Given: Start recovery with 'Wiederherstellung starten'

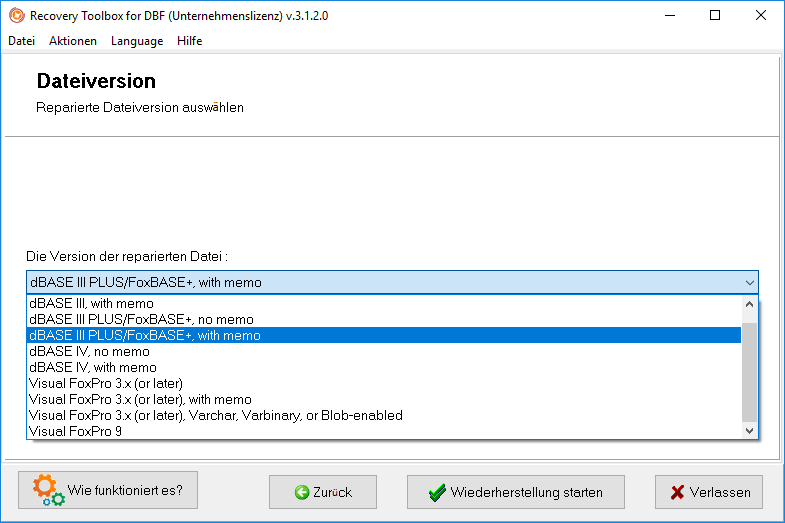Looking at the screenshot, I should tap(516, 492).
